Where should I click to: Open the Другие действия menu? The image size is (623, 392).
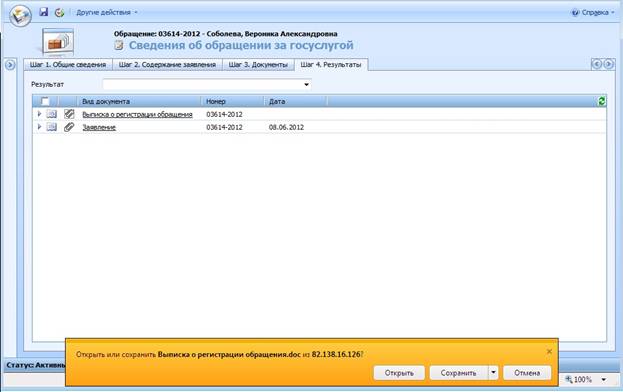point(106,12)
